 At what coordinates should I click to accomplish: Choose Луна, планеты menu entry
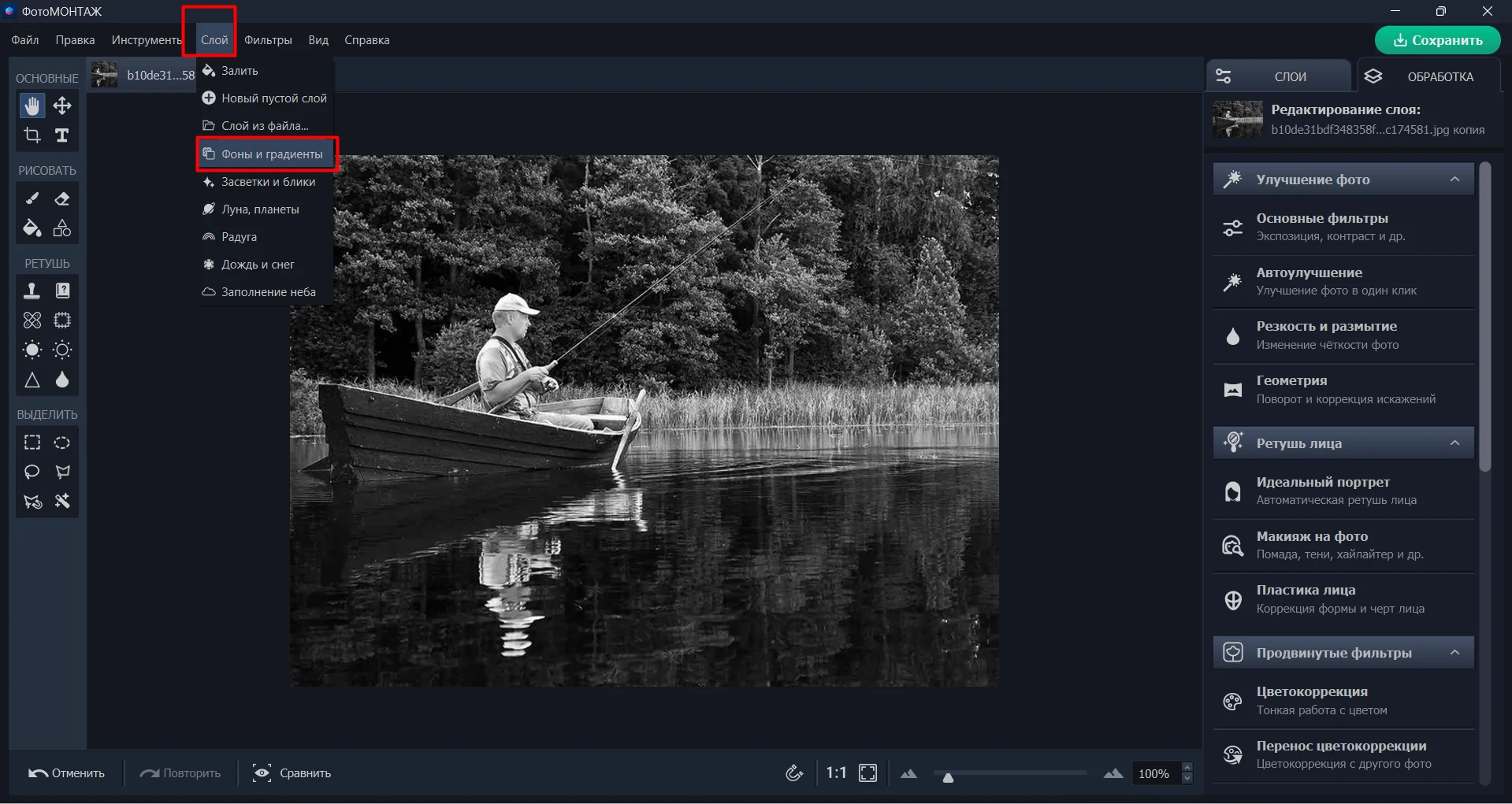(x=265, y=209)
